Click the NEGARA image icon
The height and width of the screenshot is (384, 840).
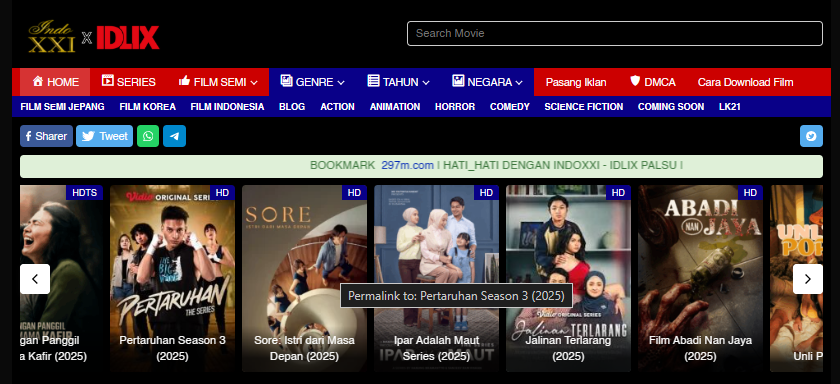(458, 81)
